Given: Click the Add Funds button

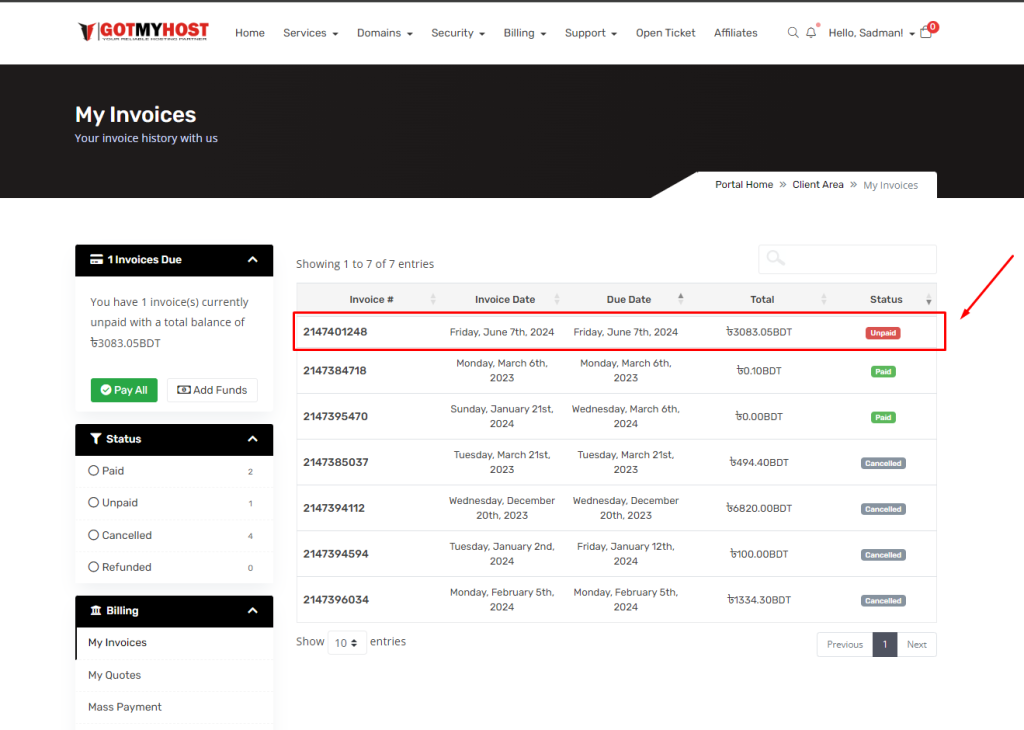Looking at the screenshot, I should click(x=212, y=390).
